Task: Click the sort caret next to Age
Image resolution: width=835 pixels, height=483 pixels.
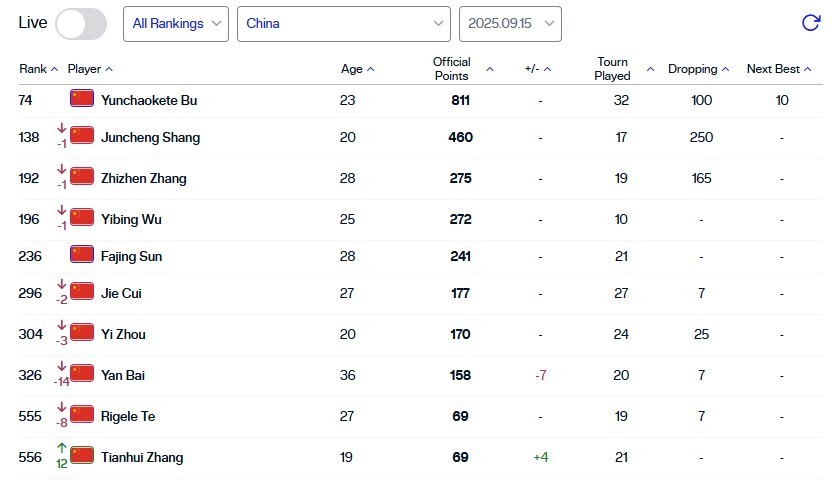Action: click(371, 69)
